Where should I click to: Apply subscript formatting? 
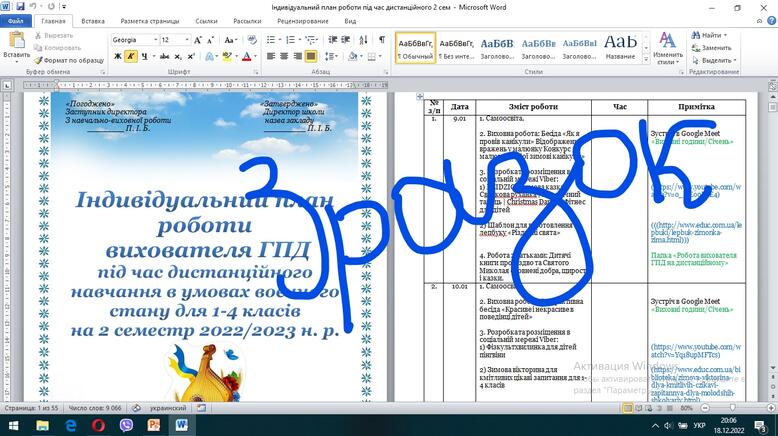(x=178, y=57)
